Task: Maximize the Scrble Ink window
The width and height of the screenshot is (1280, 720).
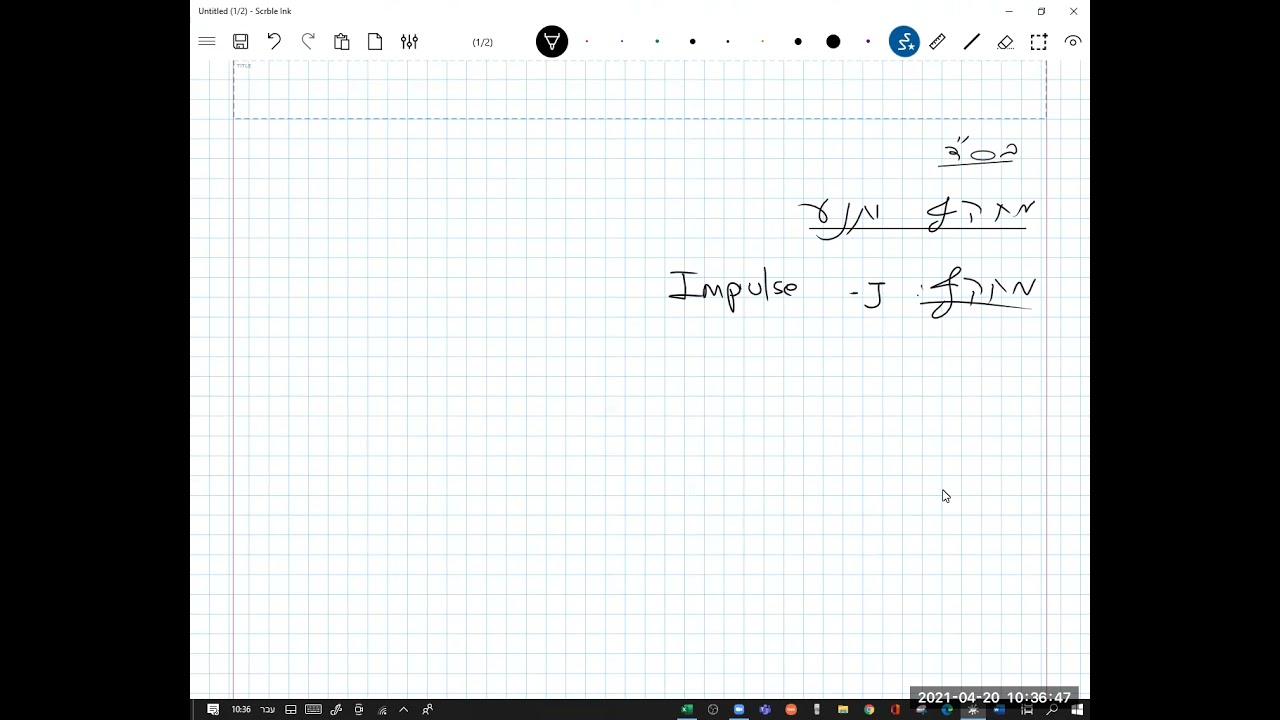Action: pyautogui.click(x=1041, y=11)
